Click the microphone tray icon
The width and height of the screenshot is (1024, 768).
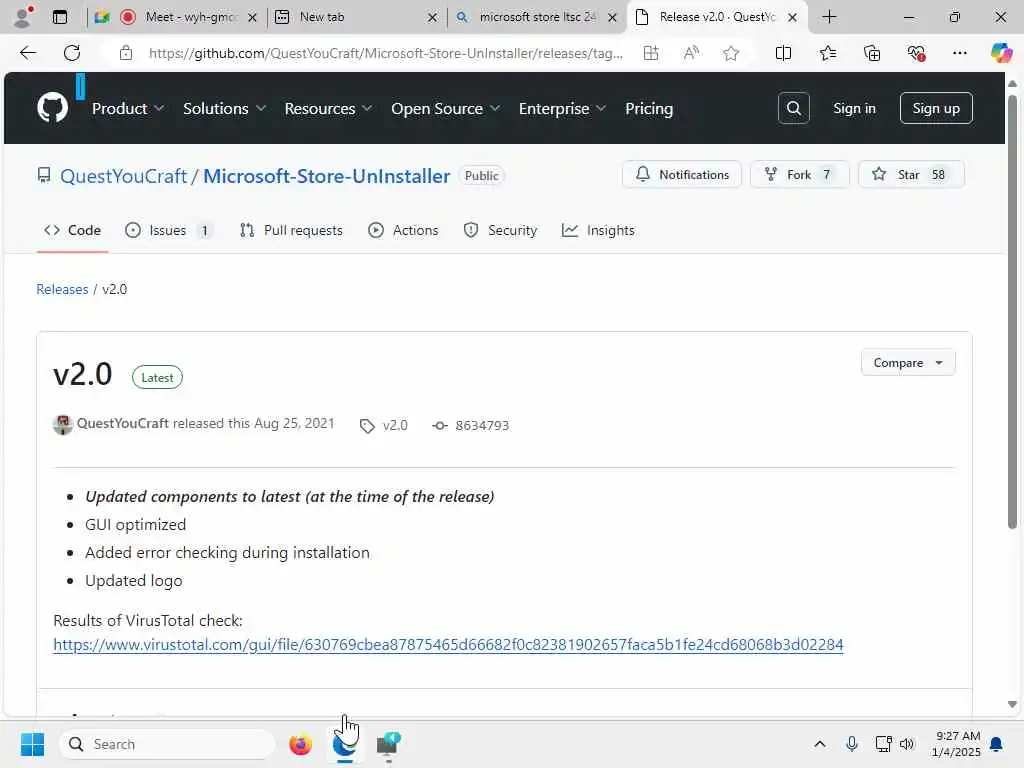click(852, 744)
